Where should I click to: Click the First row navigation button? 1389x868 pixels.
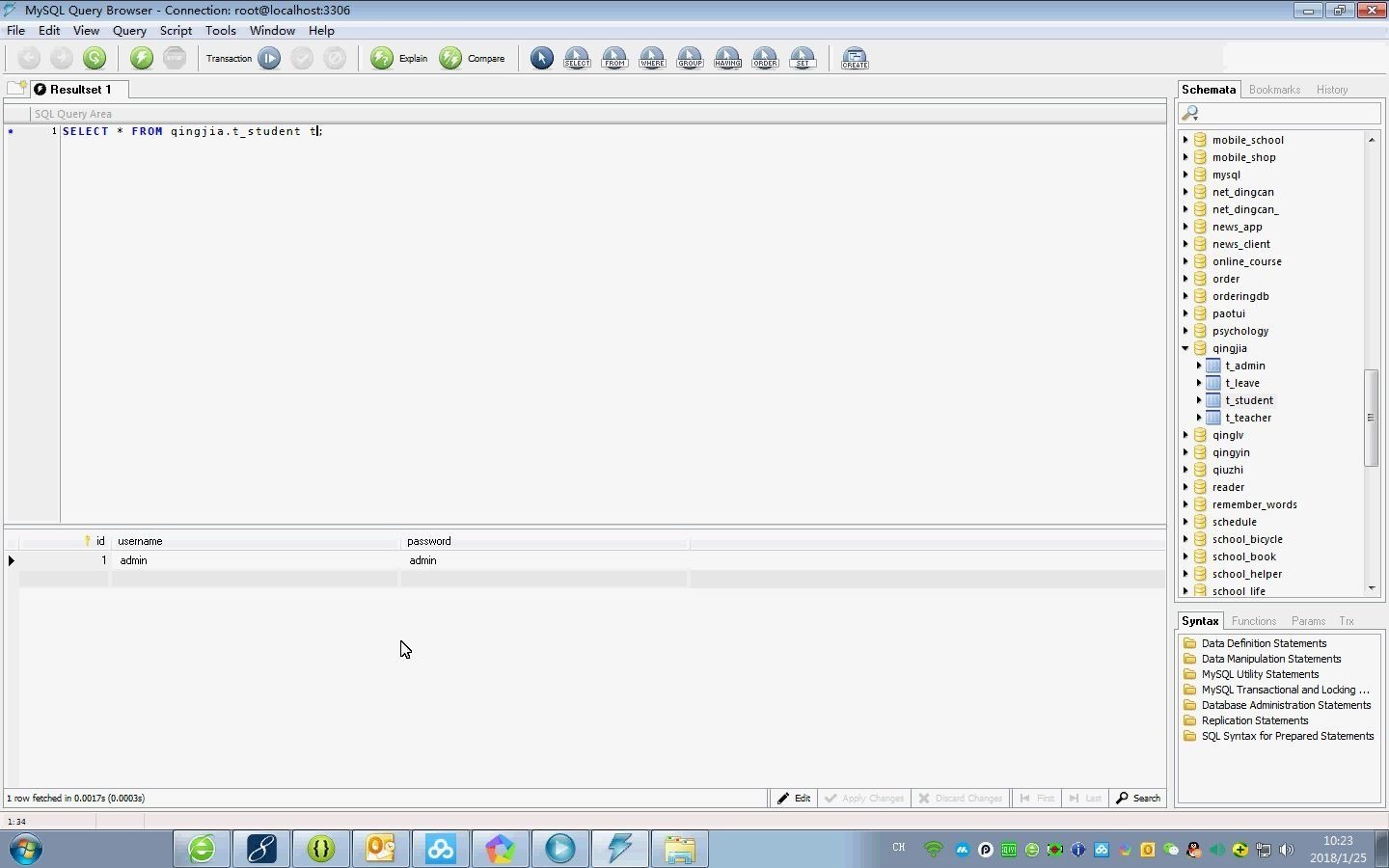click(1037, 799)
